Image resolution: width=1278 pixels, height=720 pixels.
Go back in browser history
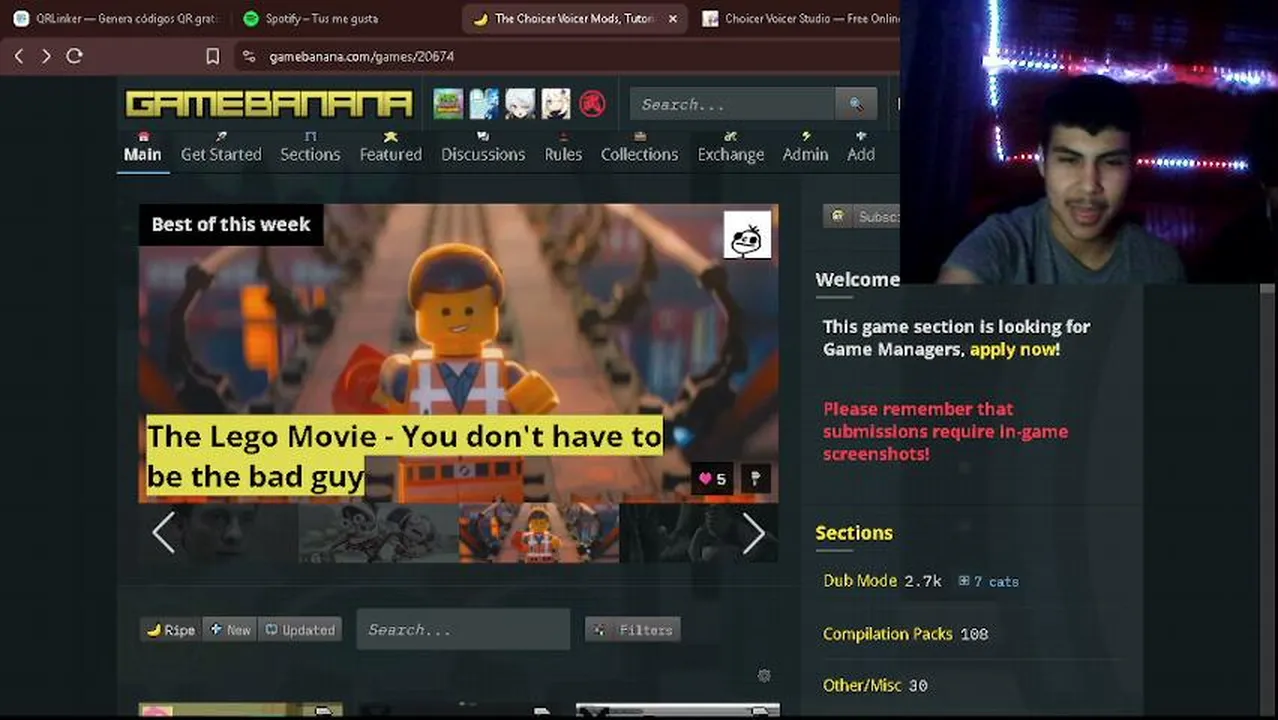[x=19, y=57]
